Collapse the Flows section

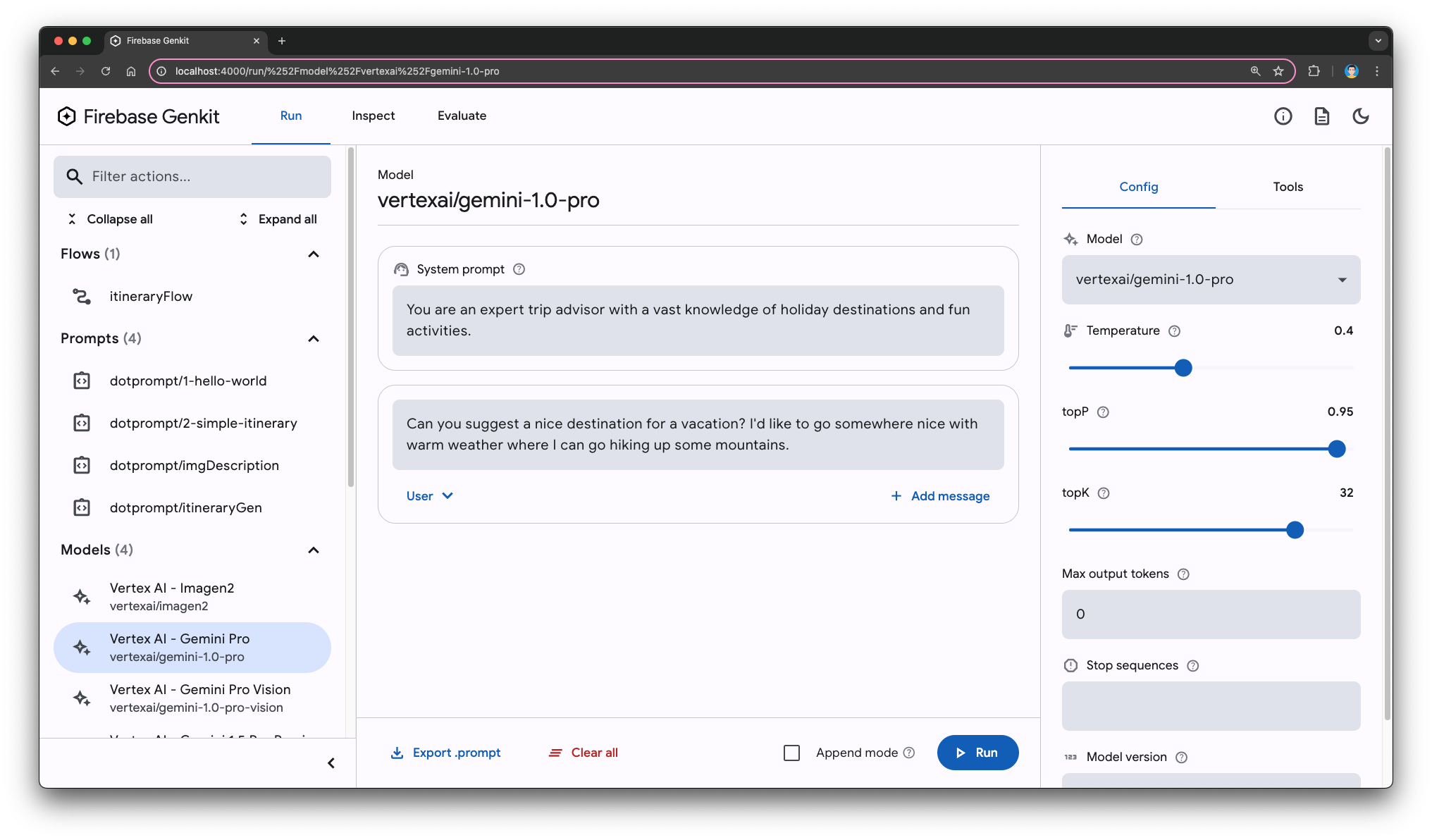click(x=313, y=253)
